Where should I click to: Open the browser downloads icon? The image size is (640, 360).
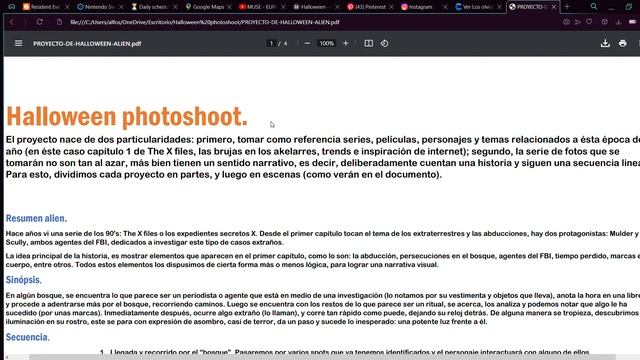pyautogui.click(x=619, y=22)
